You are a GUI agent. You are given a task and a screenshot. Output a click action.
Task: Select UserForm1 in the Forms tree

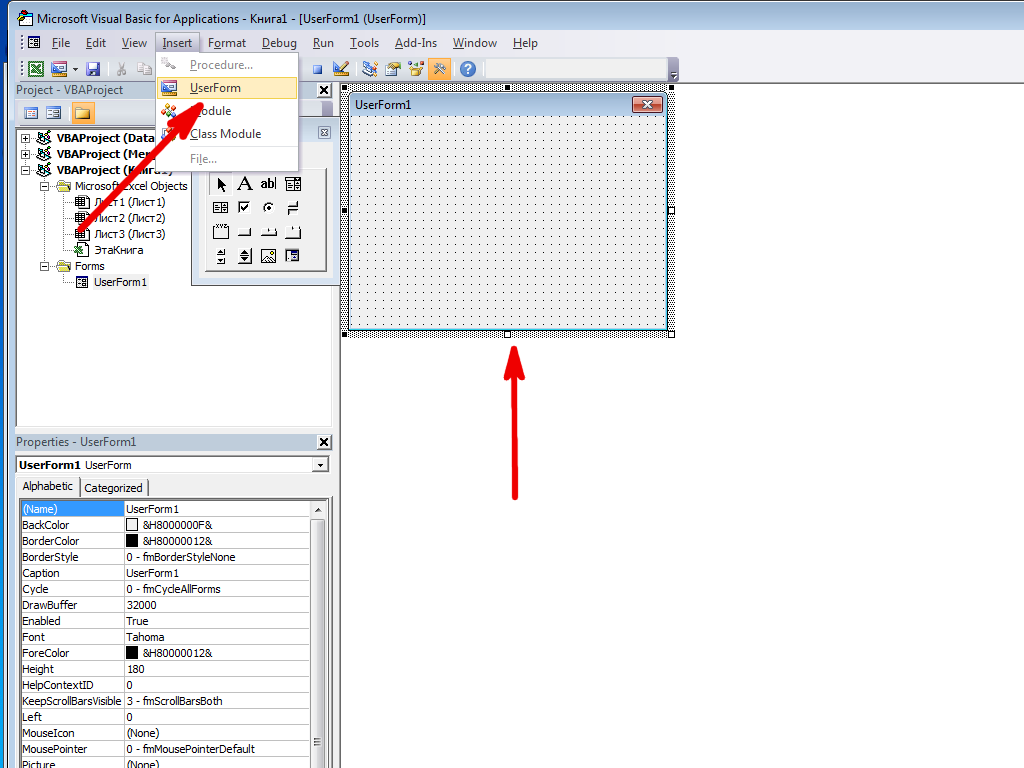point(120,282)
